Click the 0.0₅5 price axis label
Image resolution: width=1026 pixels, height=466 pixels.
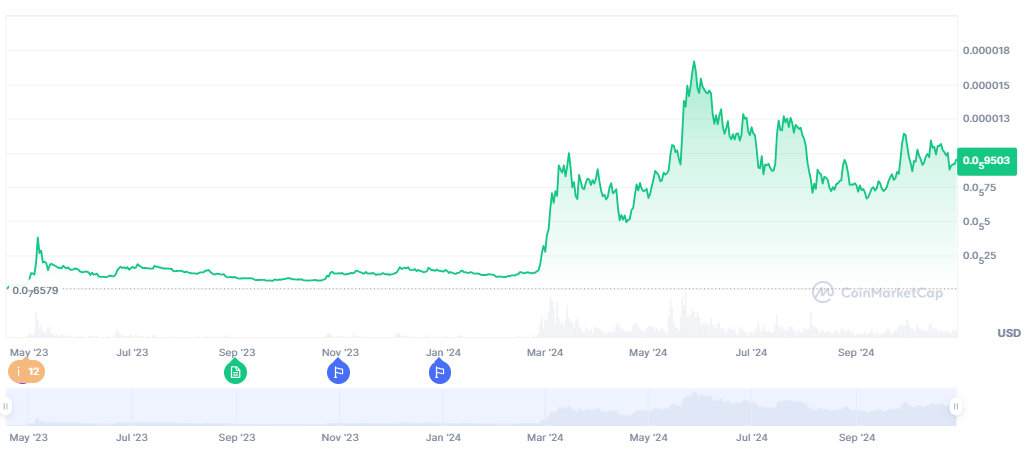coord(974,222)
